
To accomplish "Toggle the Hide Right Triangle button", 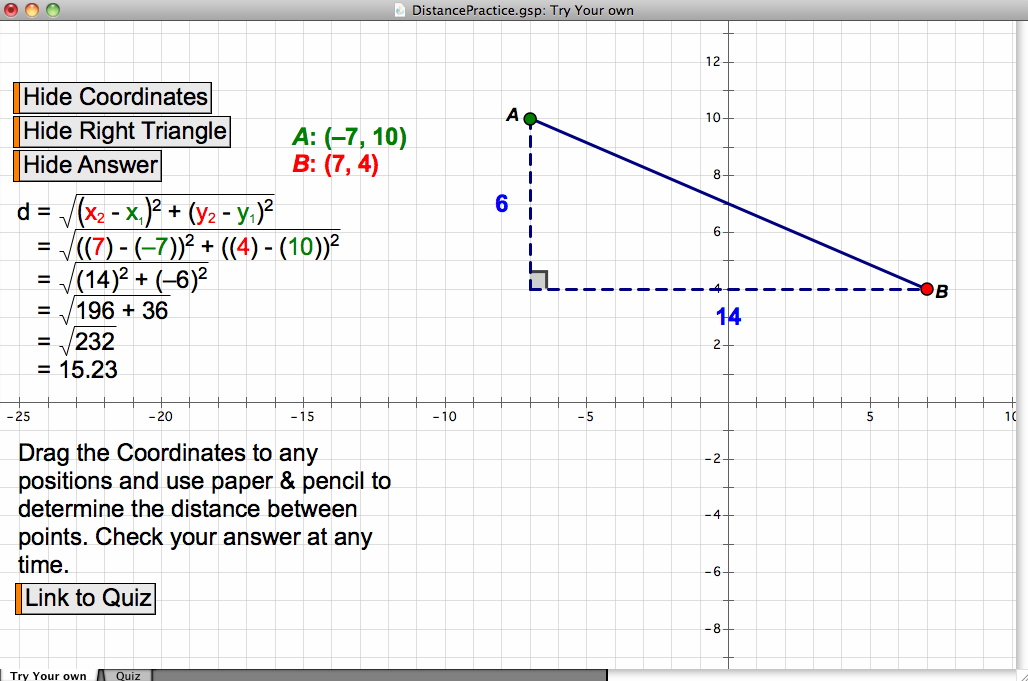I will 123,131.
